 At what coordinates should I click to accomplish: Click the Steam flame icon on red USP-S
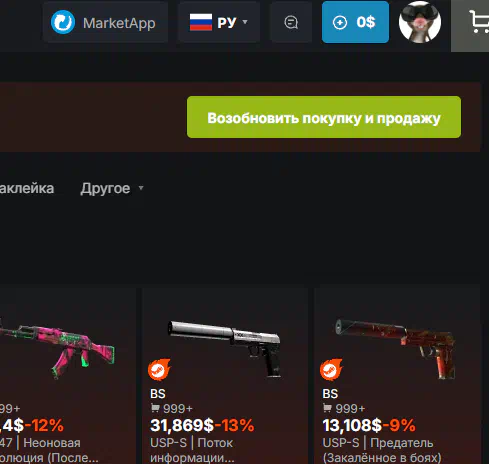(x=331, y=370)
